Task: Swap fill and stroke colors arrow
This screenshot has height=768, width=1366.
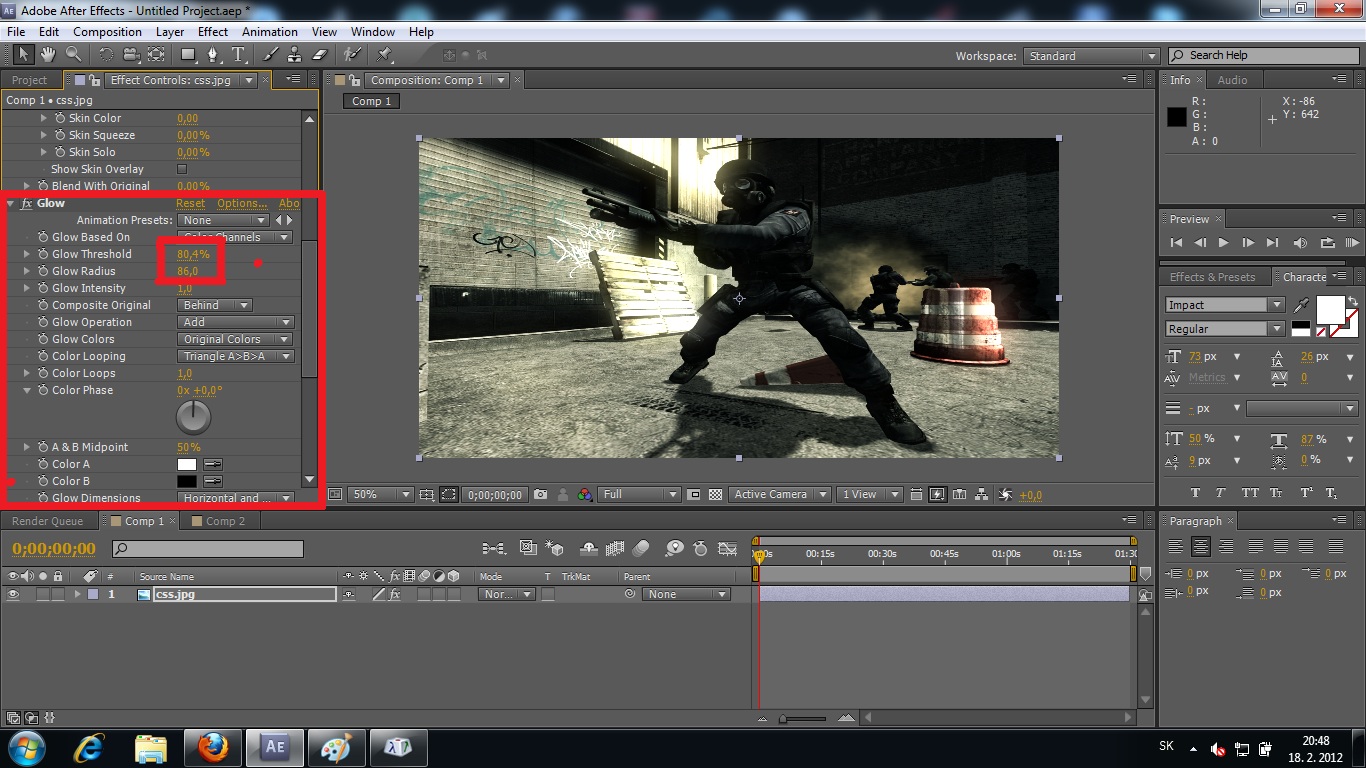Action: (x=1353, y=300)
